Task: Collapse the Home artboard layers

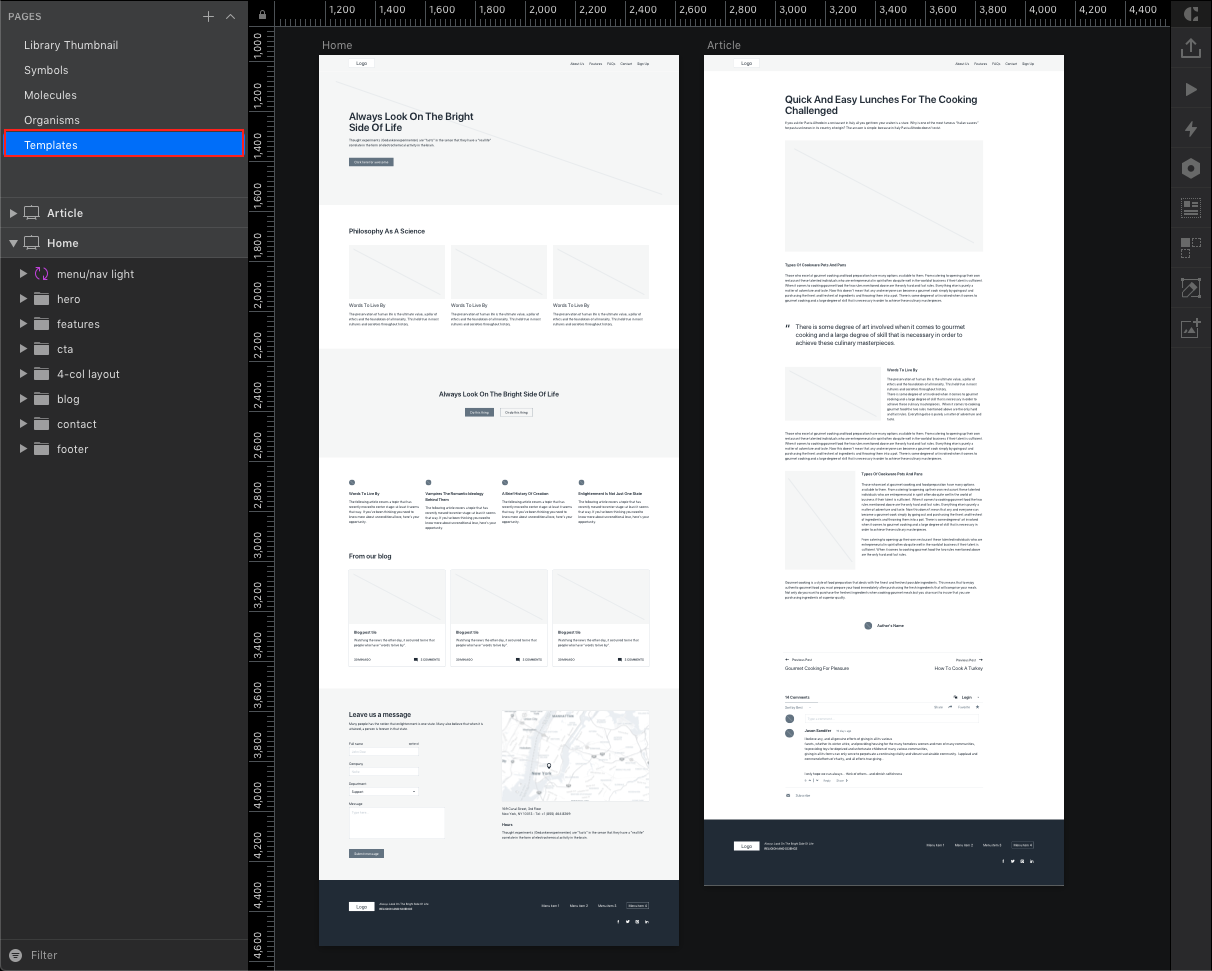Action: point(13,243)
